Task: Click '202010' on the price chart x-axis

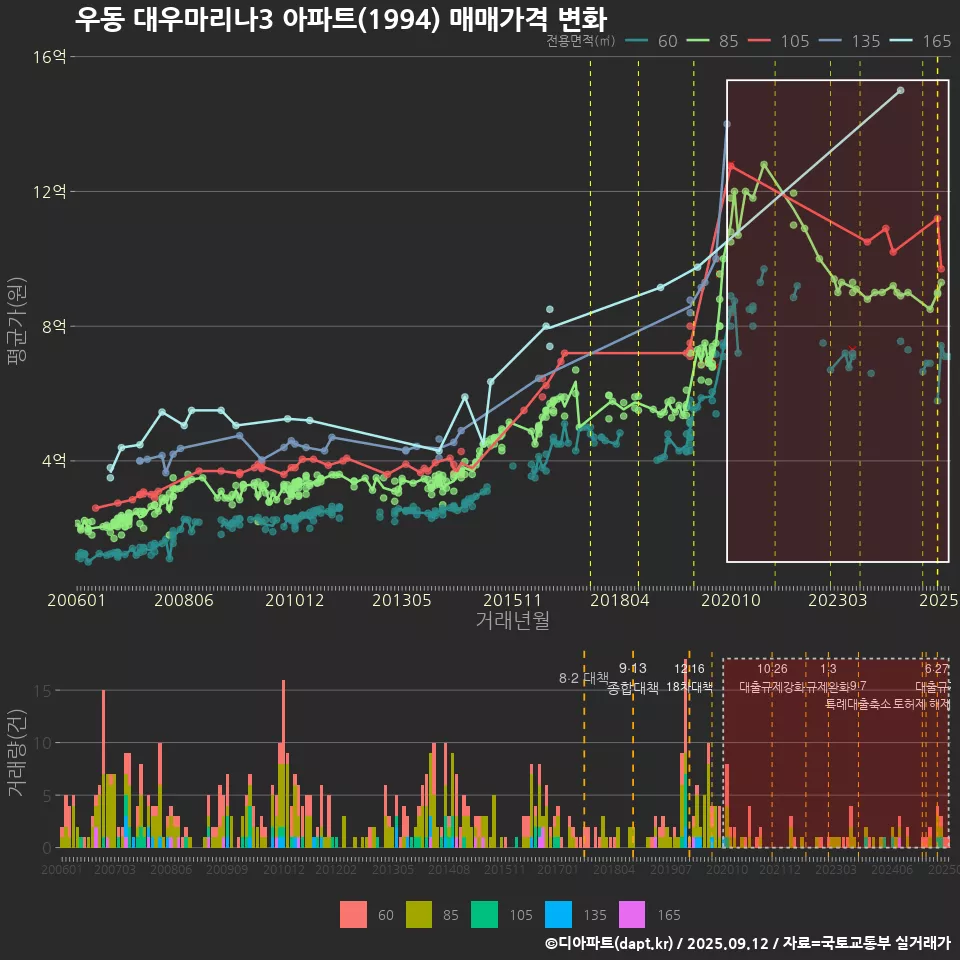Action: tap(730, 600)
